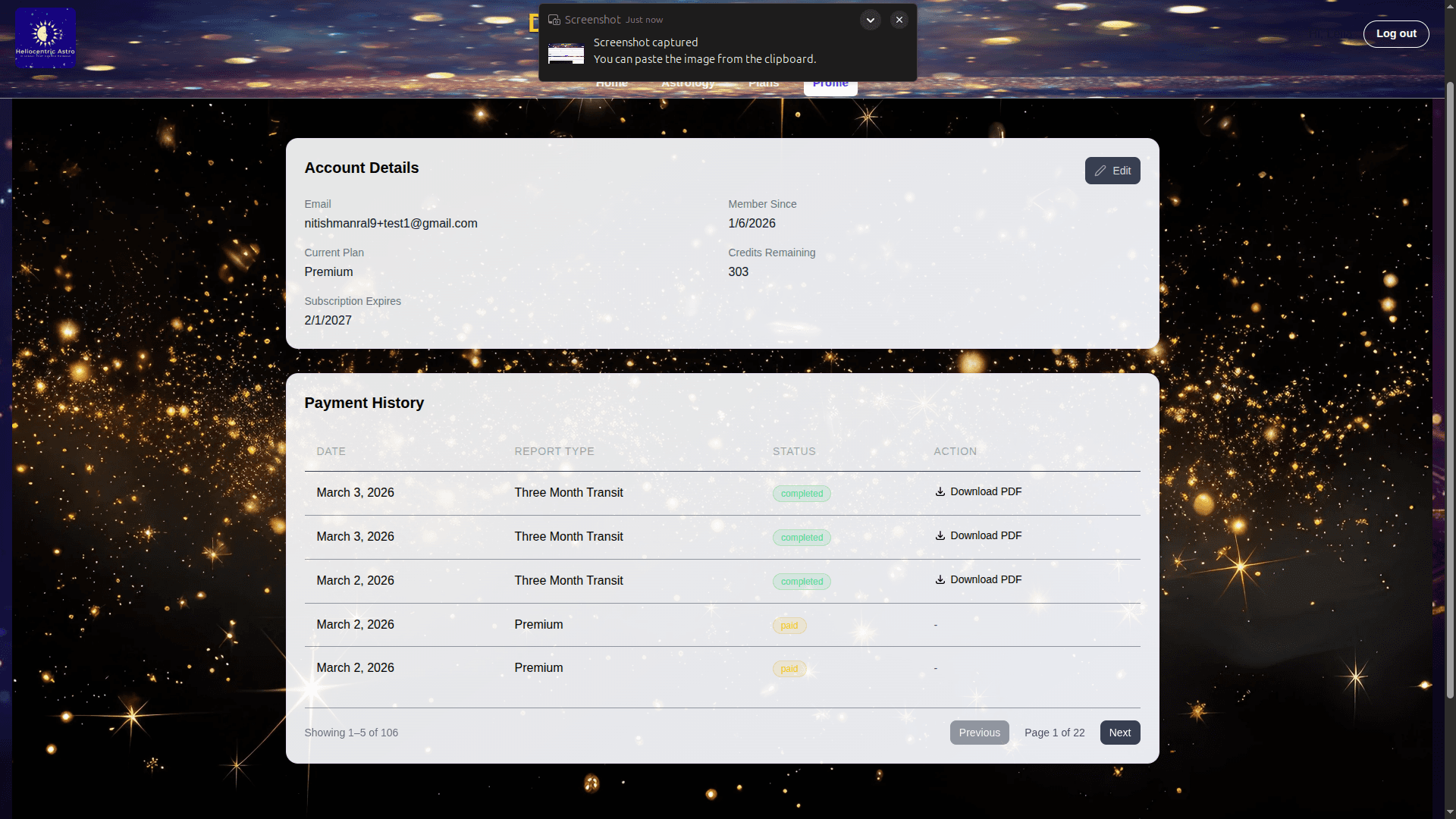Viewport: 1456px width, 819px height.
Task: Click the completed status badge on the first row
Action: coord(801,493)
